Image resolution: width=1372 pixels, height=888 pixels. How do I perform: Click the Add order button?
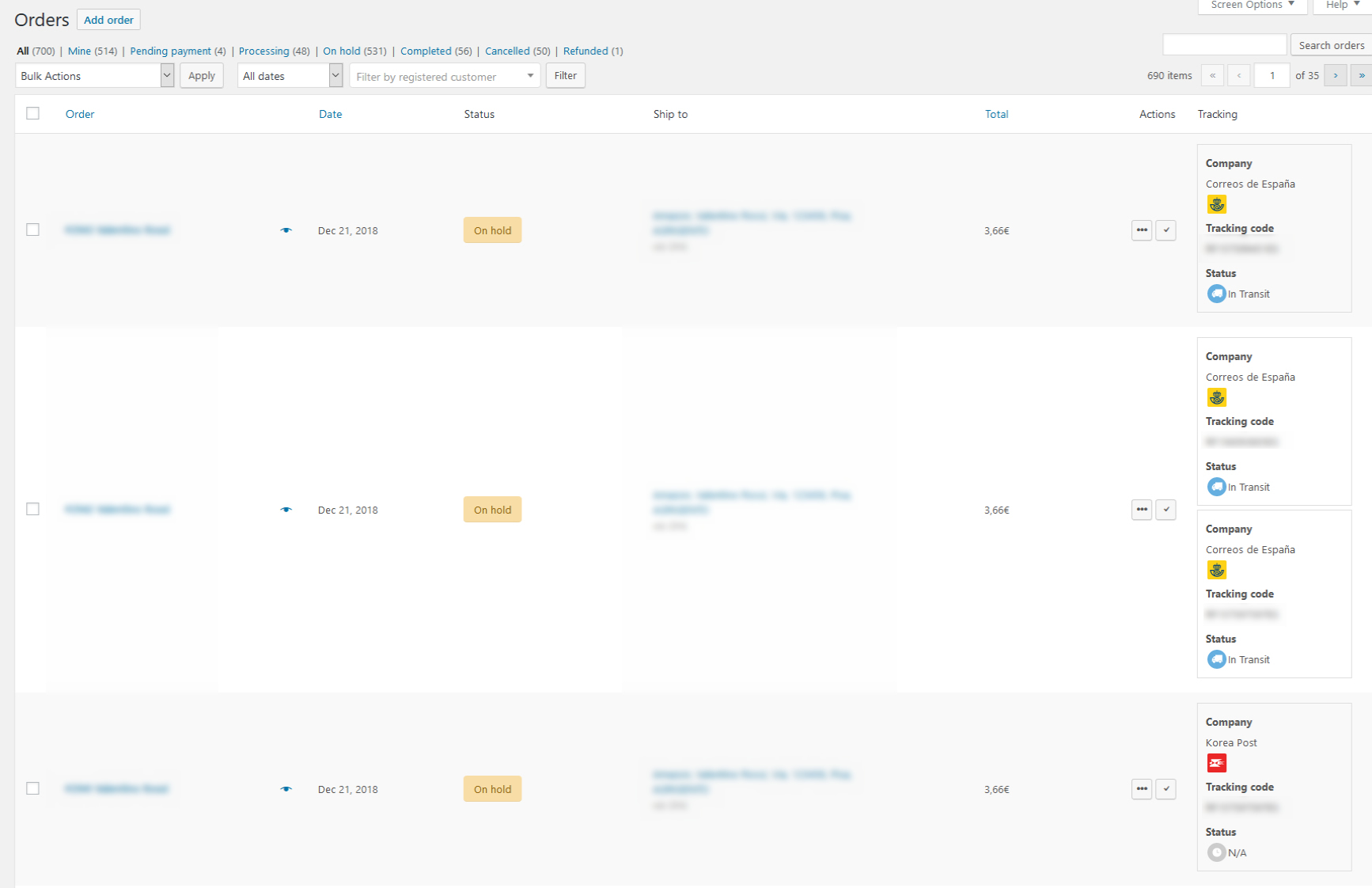(x=108, y=20)
